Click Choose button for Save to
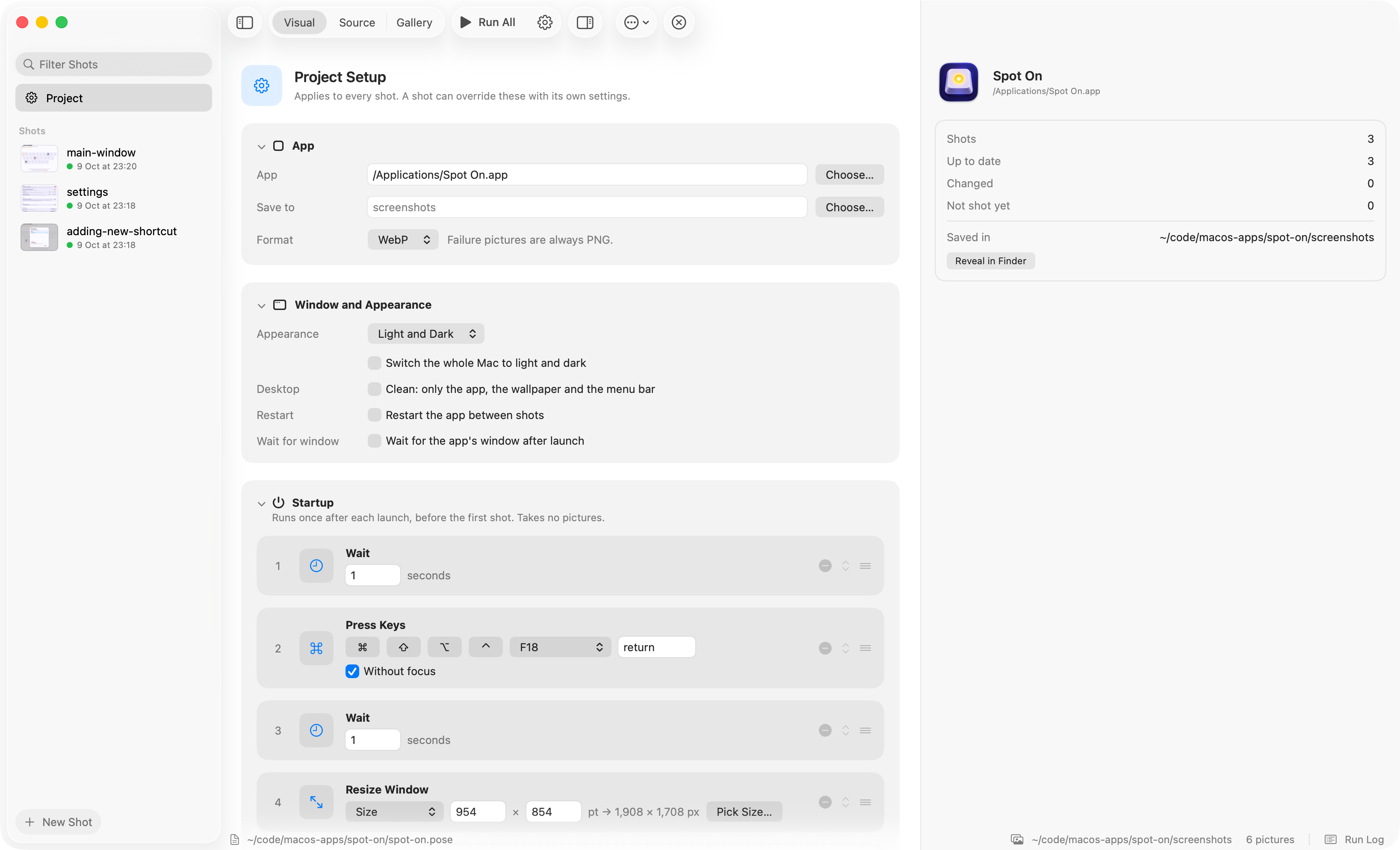Screen dimensions: 1400x850 849,207
